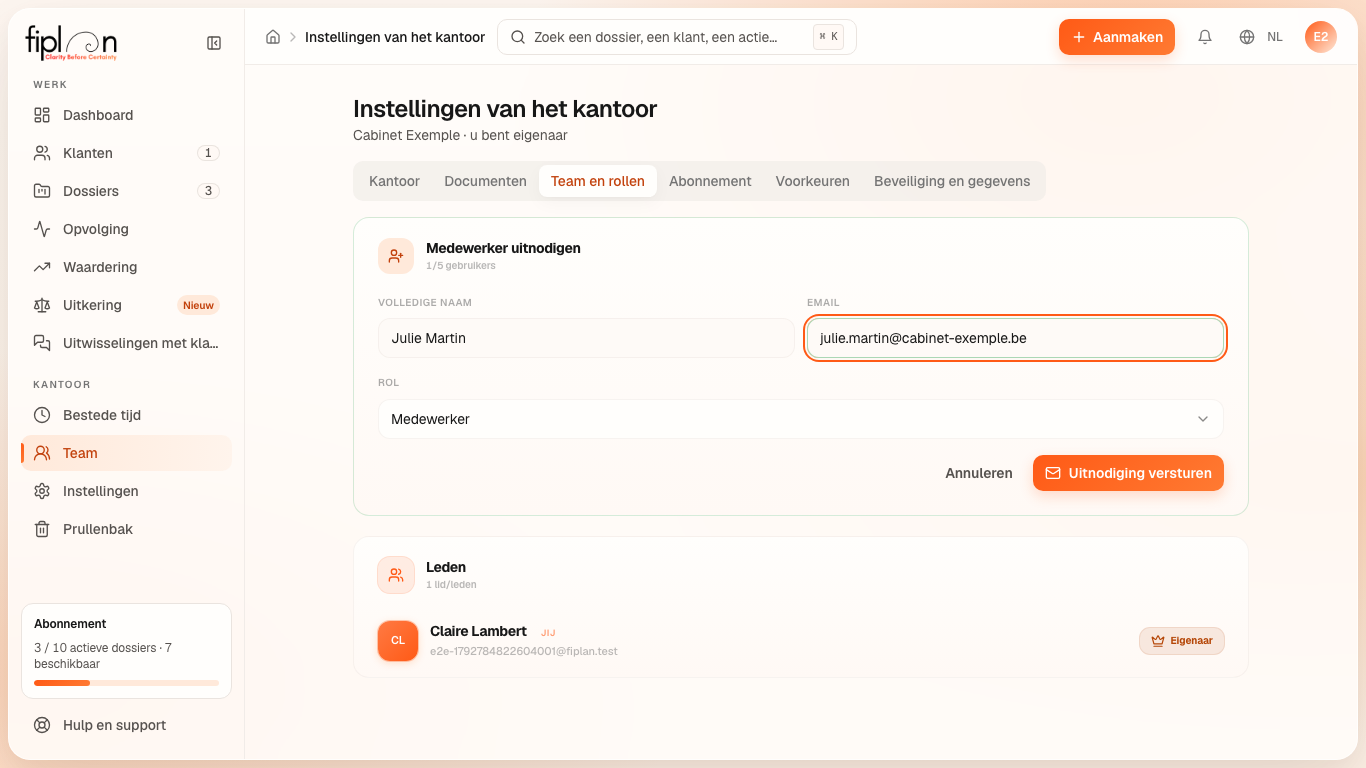This screenshot has height=768, width=1366.
Task: Switch to the Abonnement tab
Action: point(710,181)
